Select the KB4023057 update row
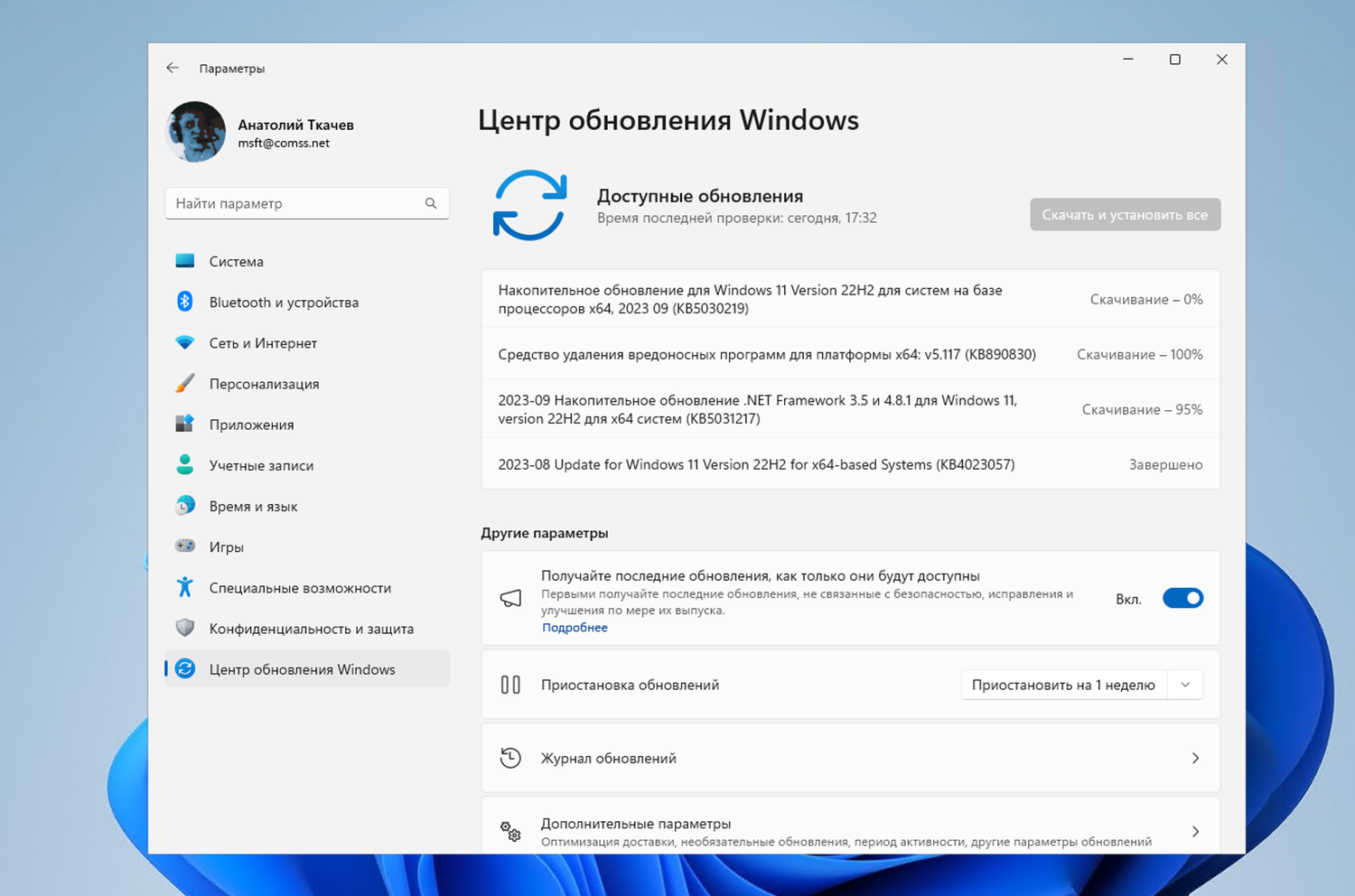Viewport: 1355px width, 896px height. click(851, 464)
